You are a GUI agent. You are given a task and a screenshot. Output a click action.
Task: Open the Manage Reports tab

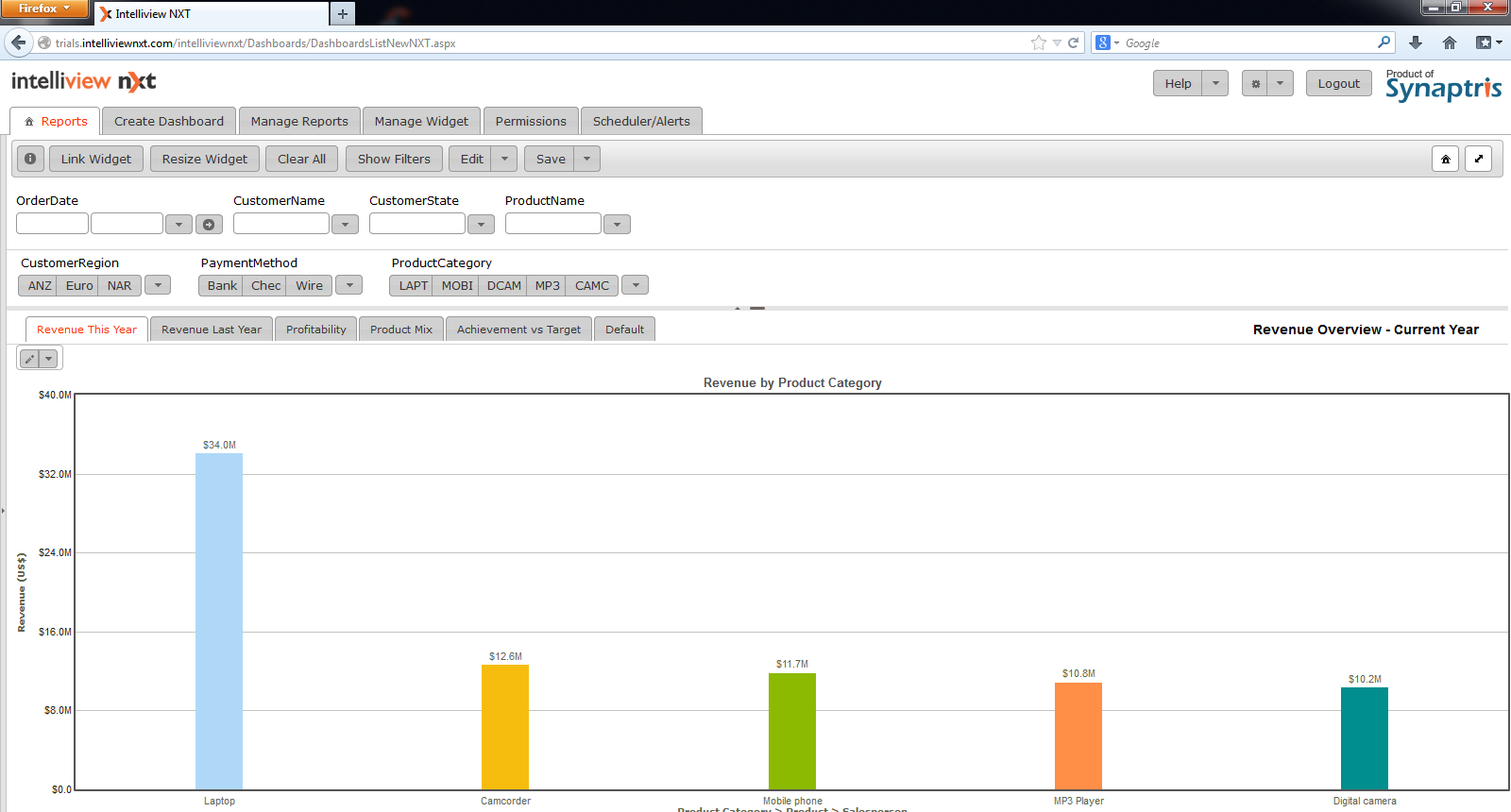pyautogui.click(x=299, y=121)
